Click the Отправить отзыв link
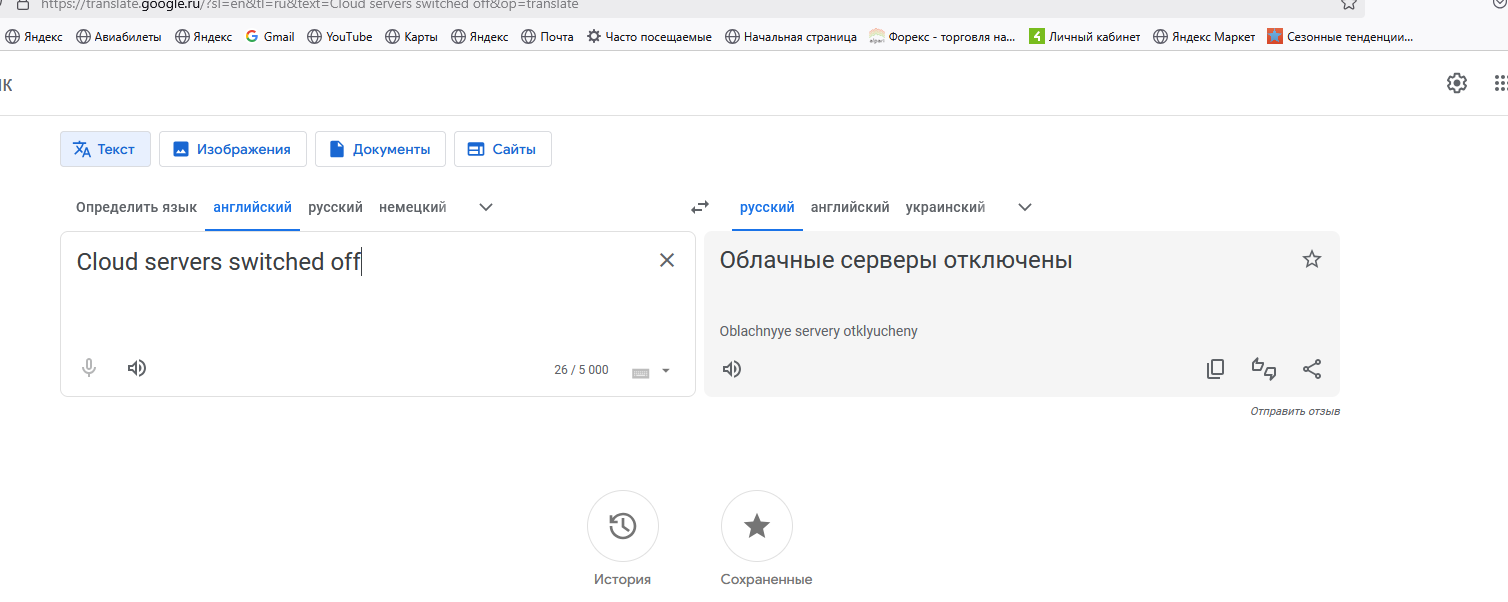The height and width of the screenshot is (602, 1508). click(x=1294, y=411)
